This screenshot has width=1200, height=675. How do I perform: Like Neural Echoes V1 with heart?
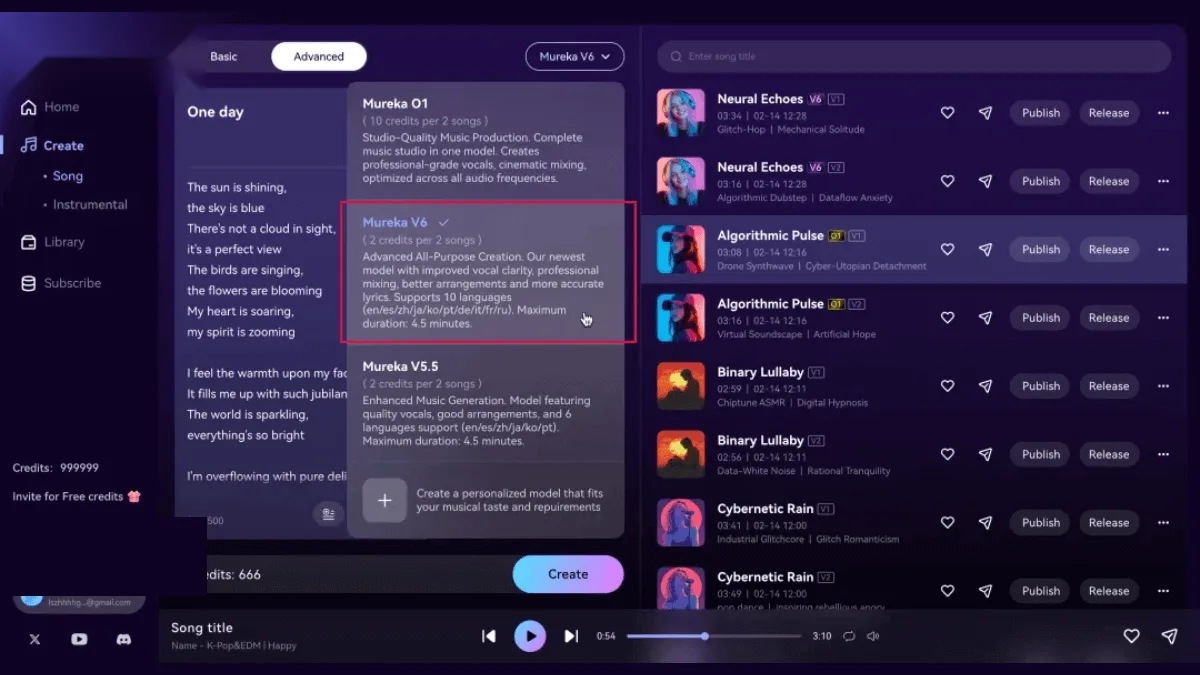click(x=947, y=113)
